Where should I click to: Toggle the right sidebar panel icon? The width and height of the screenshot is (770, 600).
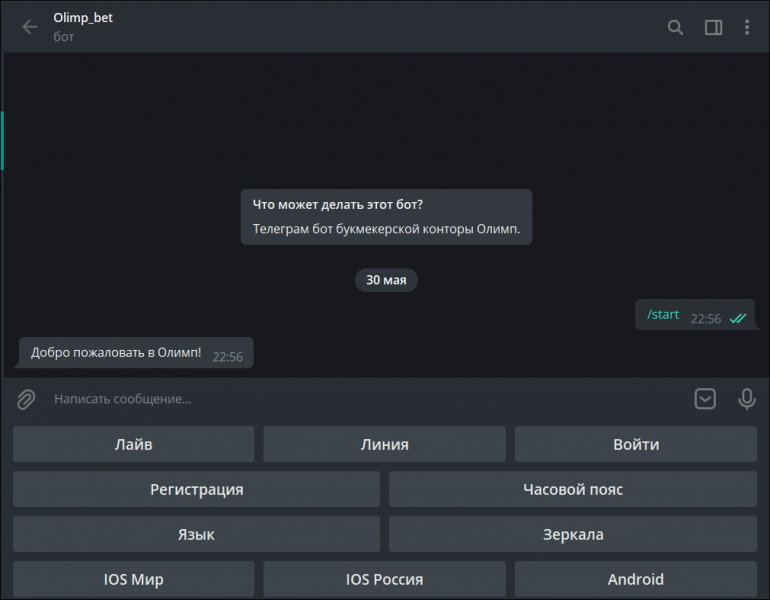click(x=714, y=27)
